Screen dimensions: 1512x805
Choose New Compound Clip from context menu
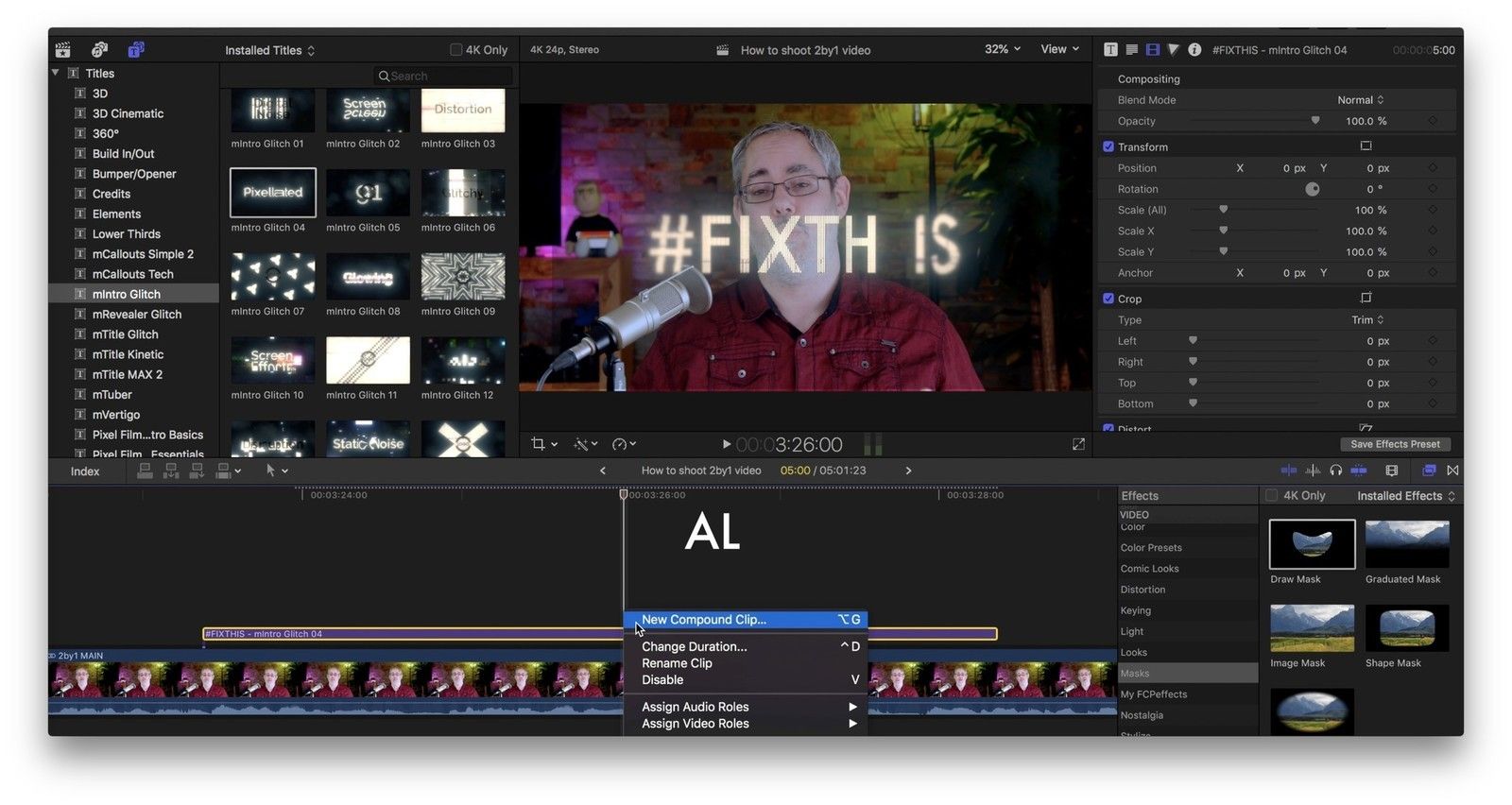click(704, 620)
